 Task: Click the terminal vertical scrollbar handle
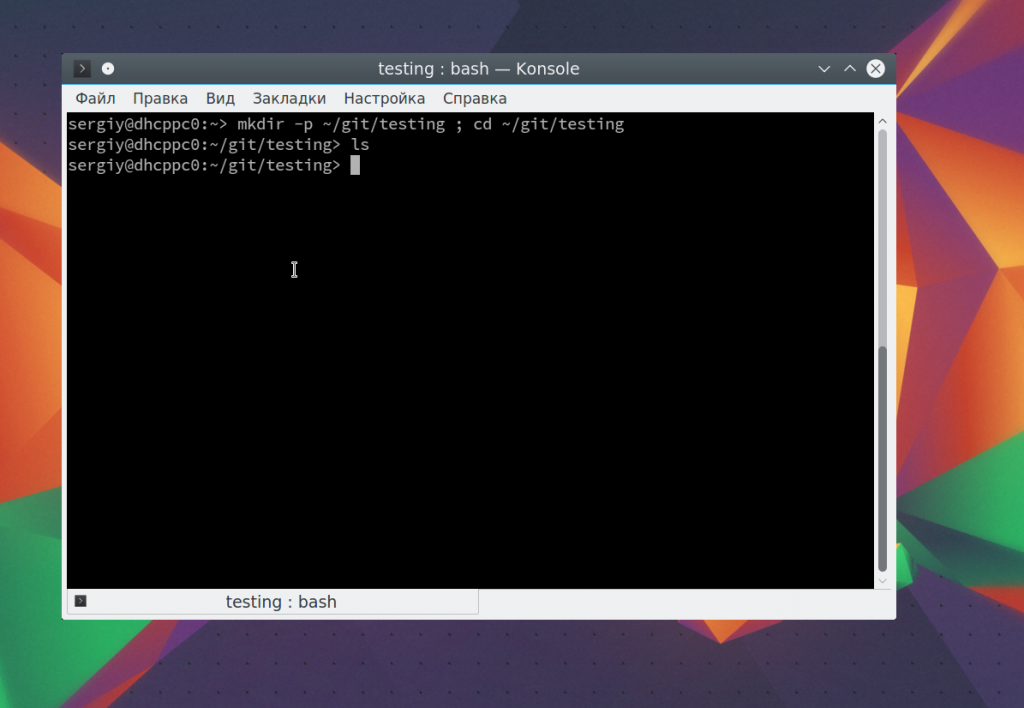tap(882, 460)
